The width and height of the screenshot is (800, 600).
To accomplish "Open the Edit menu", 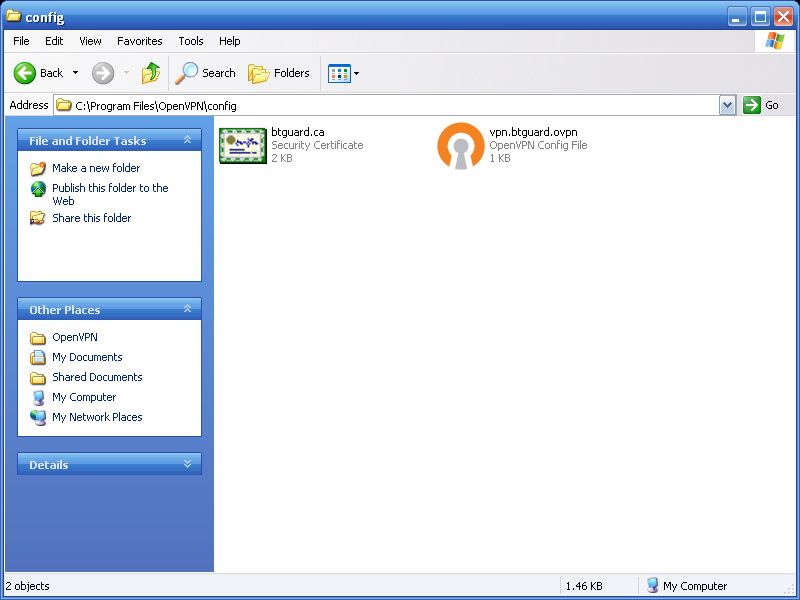I will 54,41.
